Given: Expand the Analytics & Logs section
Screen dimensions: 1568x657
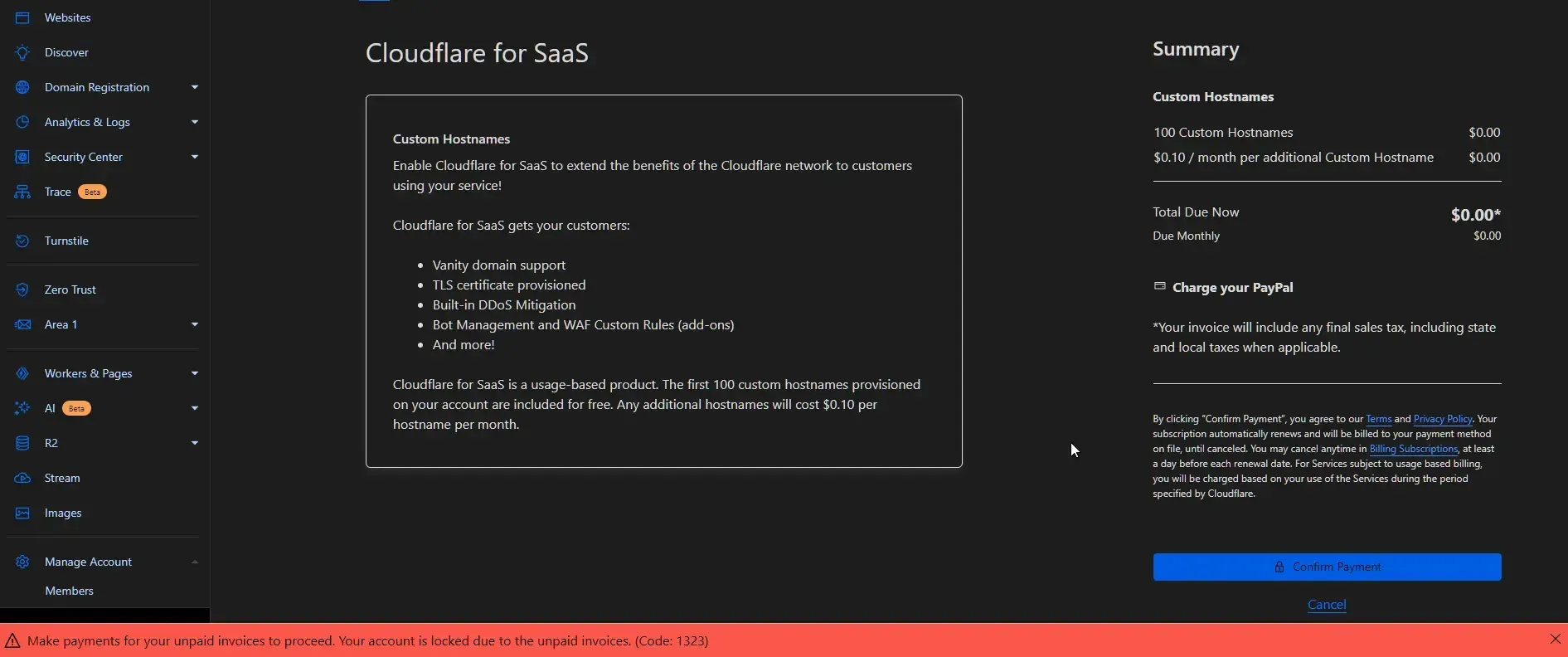Looking at the screenshot, I should (x=194, y=122).
